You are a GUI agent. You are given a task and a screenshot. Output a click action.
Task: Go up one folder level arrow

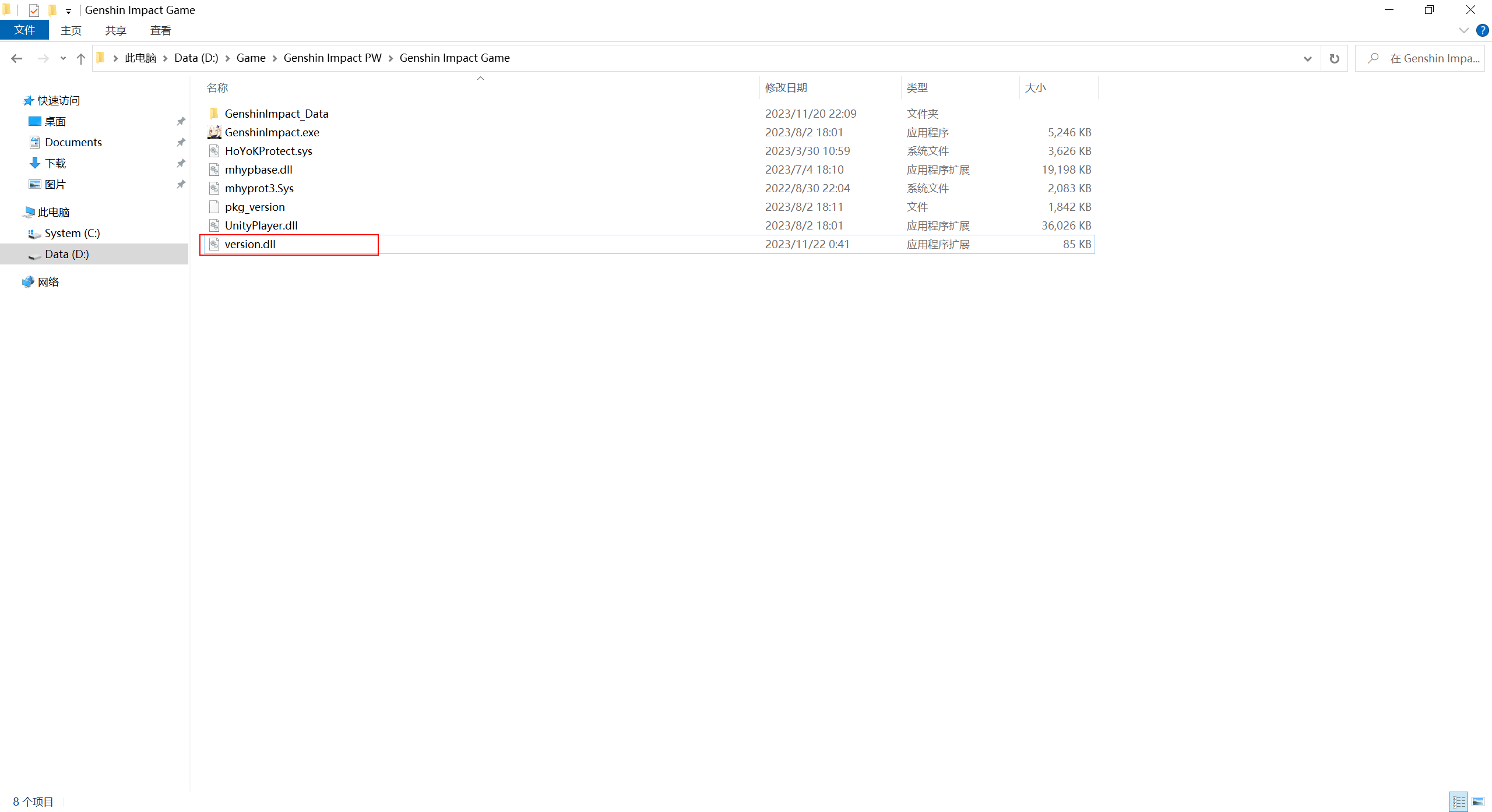tap(81, 58)
